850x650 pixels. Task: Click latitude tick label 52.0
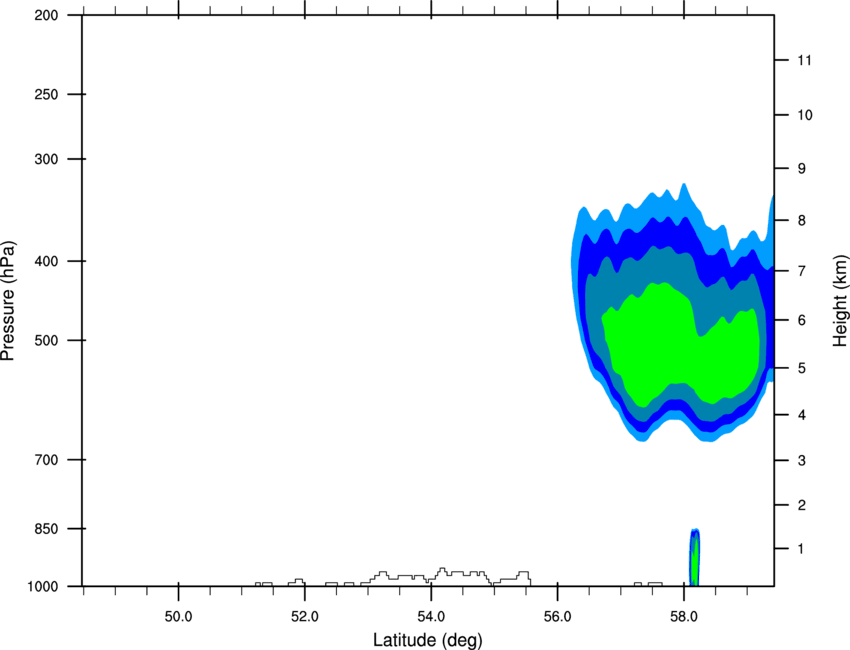[x=305, y=616]
